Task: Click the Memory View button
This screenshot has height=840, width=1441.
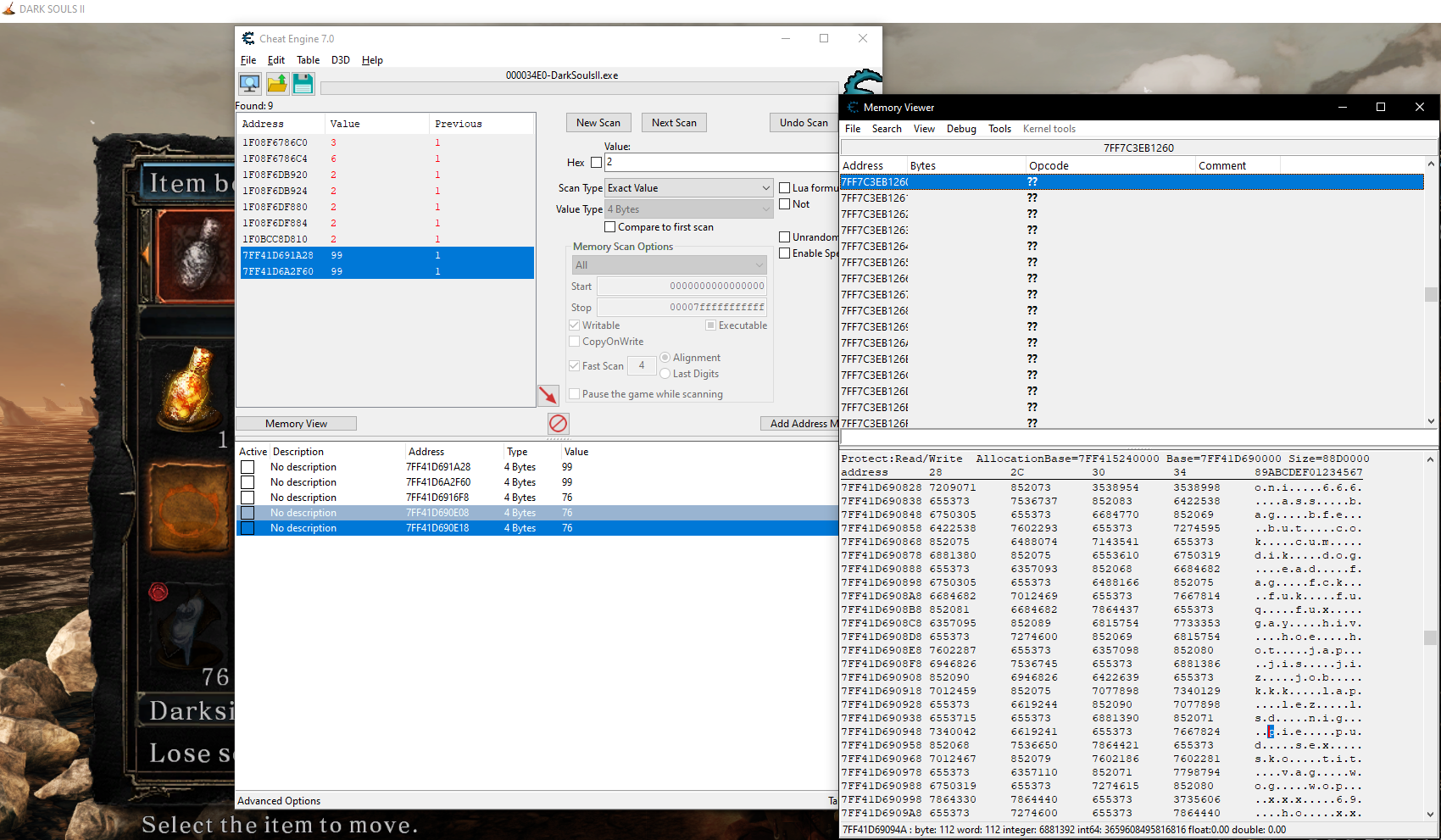Action: 296,424
